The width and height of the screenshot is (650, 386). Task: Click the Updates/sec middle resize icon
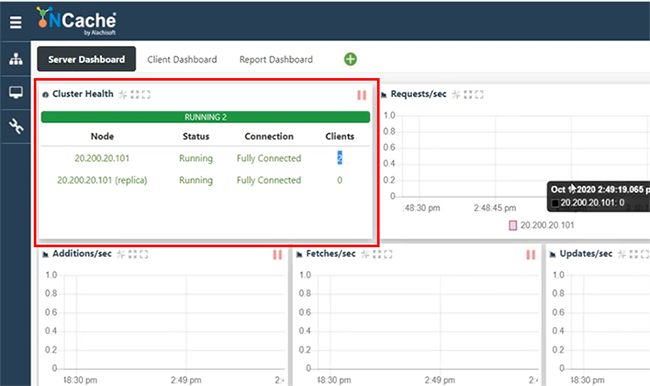[x=633, y=254]
